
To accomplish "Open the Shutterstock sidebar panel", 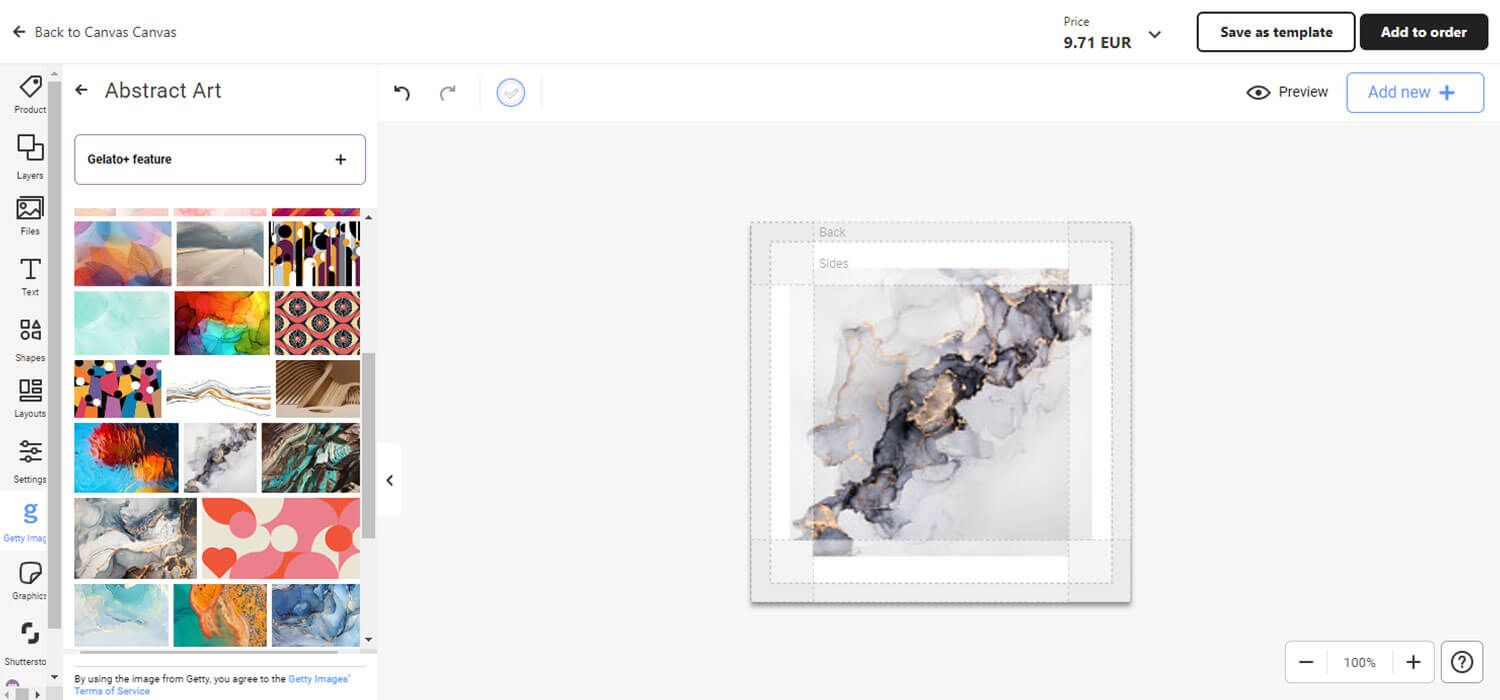I will pos(28,643).
